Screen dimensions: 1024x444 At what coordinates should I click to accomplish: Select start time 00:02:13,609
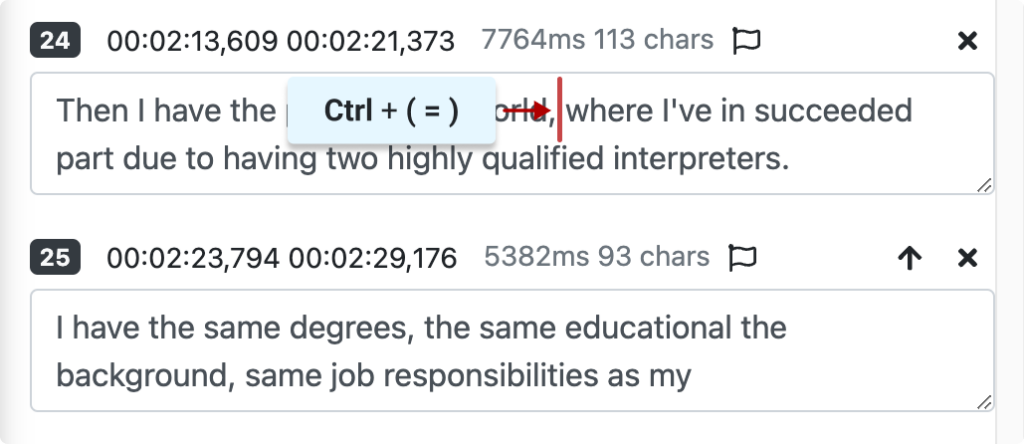click(192, 41)
